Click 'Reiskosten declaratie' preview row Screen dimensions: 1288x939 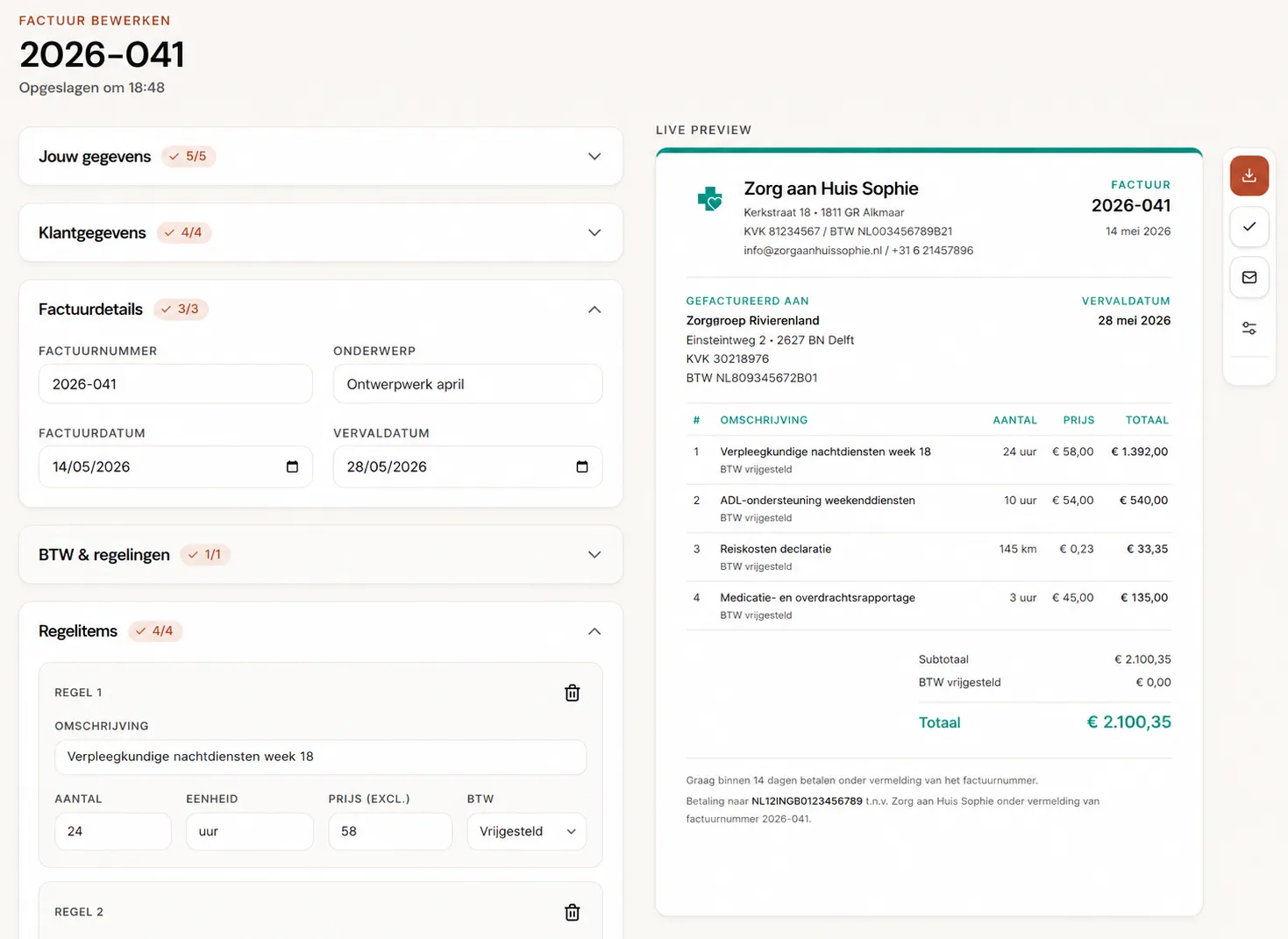point(929,557)
